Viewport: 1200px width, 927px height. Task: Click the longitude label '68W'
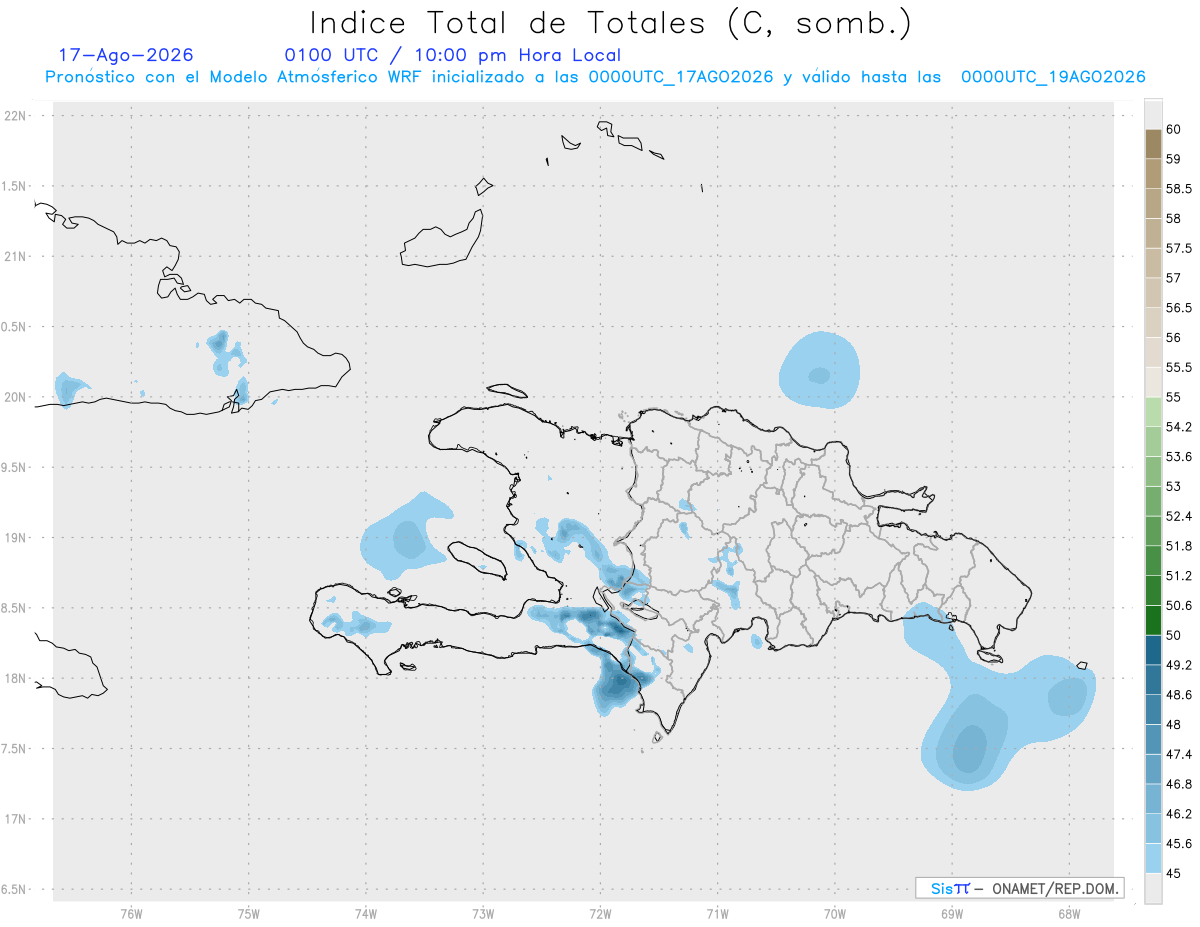(1068, 913)
